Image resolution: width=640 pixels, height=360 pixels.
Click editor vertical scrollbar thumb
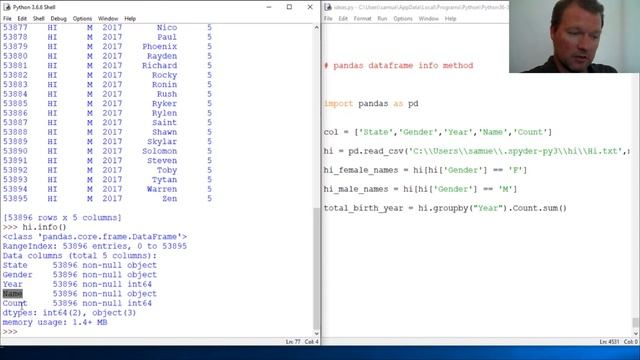[x=636, y=322]
